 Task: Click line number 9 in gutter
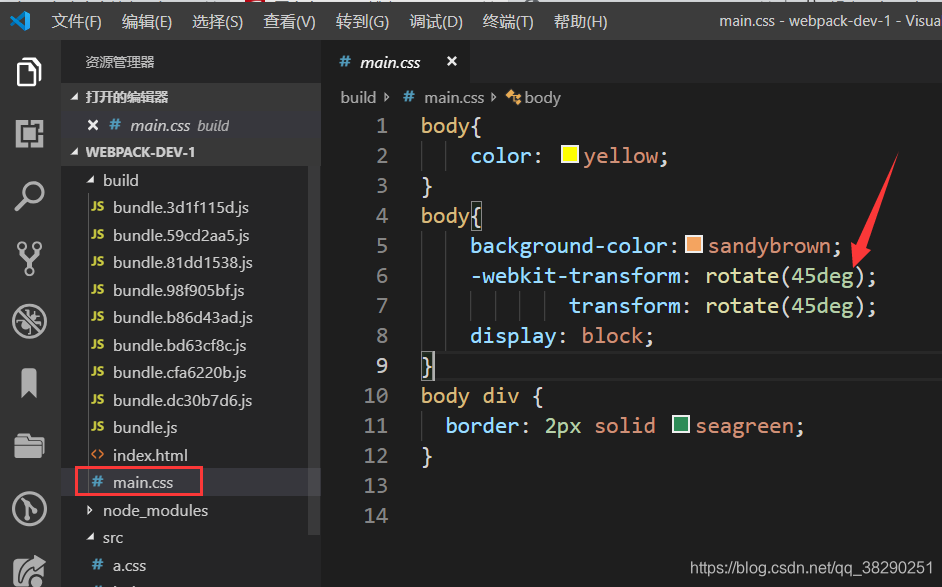click(381, 365)
